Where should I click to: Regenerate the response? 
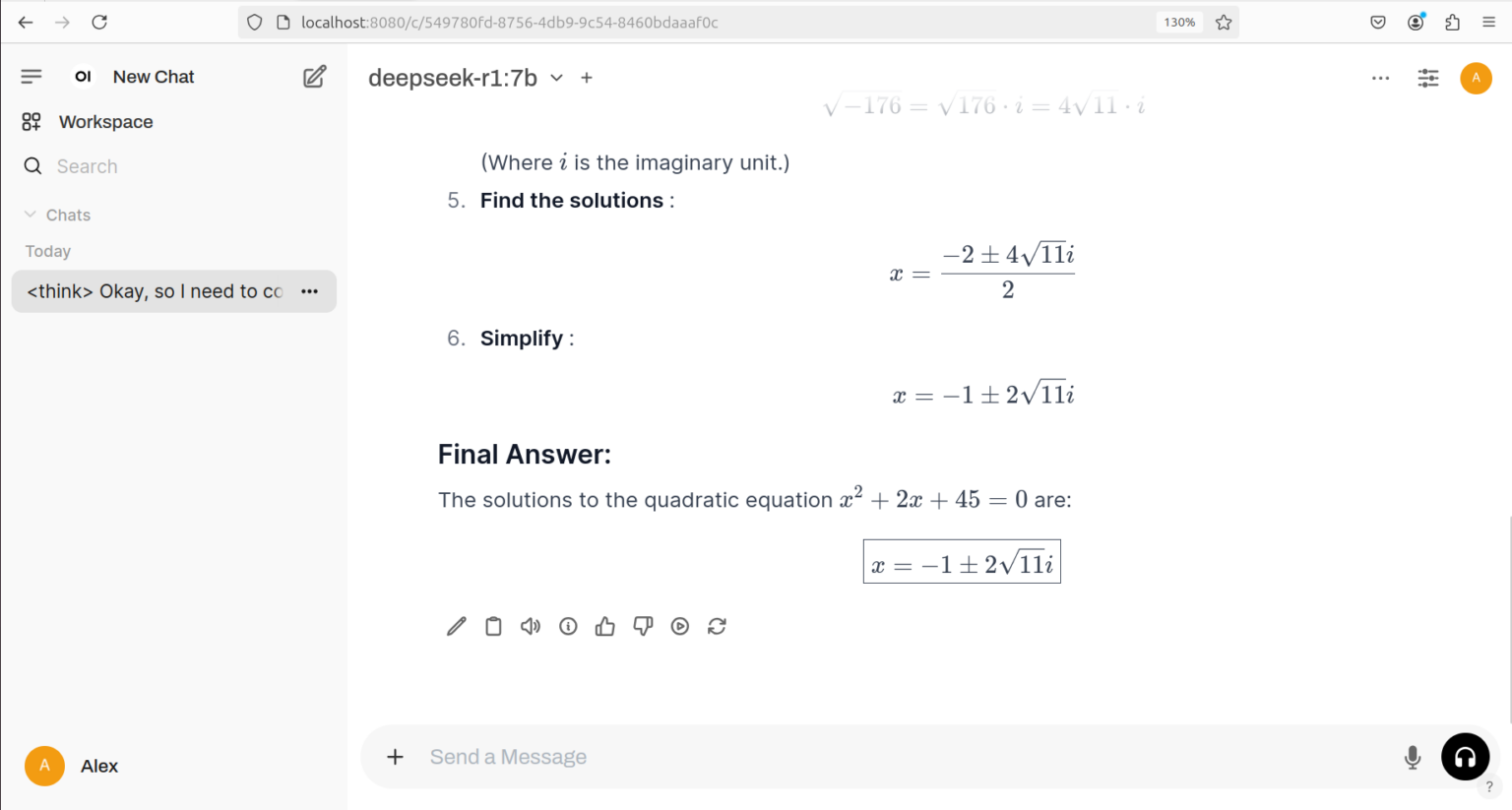(x=717, y=626)
